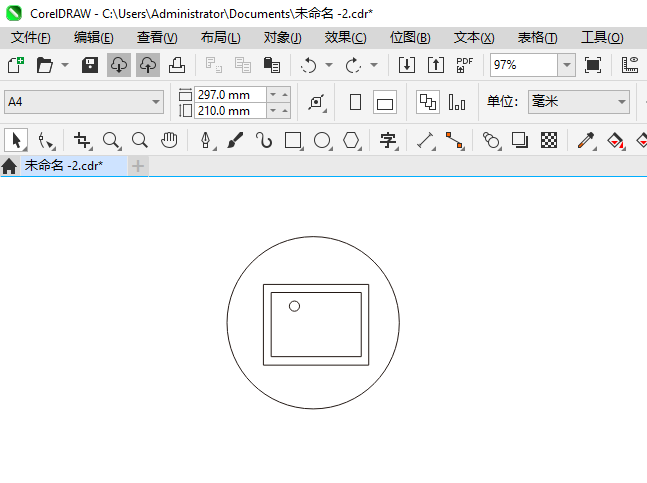Select the Zoom tool with flyout
The image size is (647, 483).
111,140
